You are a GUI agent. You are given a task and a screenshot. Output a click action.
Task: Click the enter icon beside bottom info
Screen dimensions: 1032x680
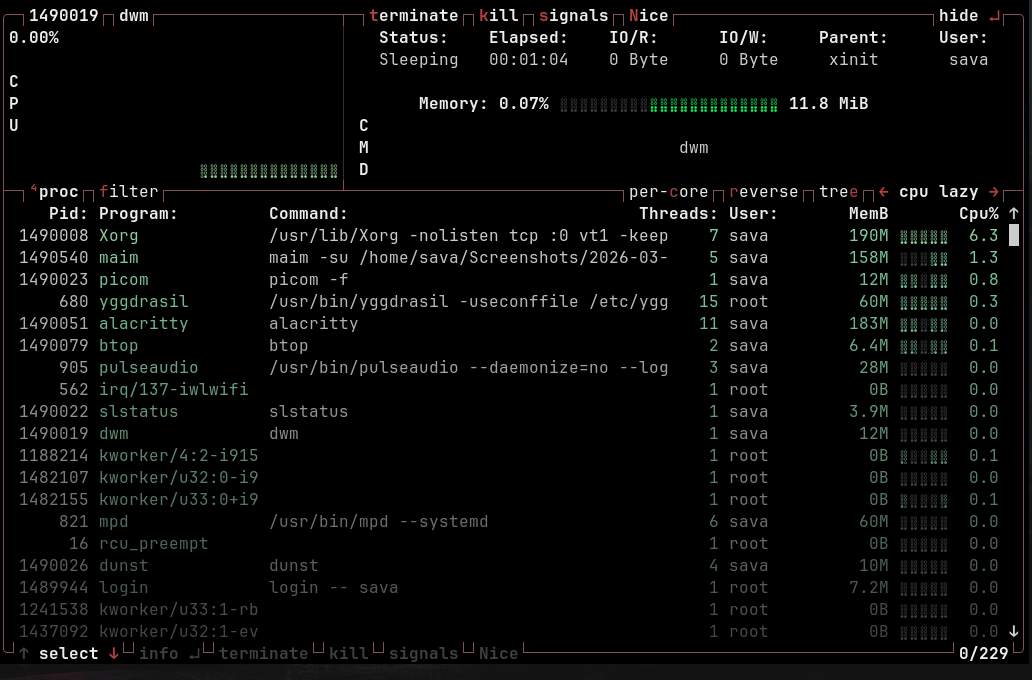(194, 654)
